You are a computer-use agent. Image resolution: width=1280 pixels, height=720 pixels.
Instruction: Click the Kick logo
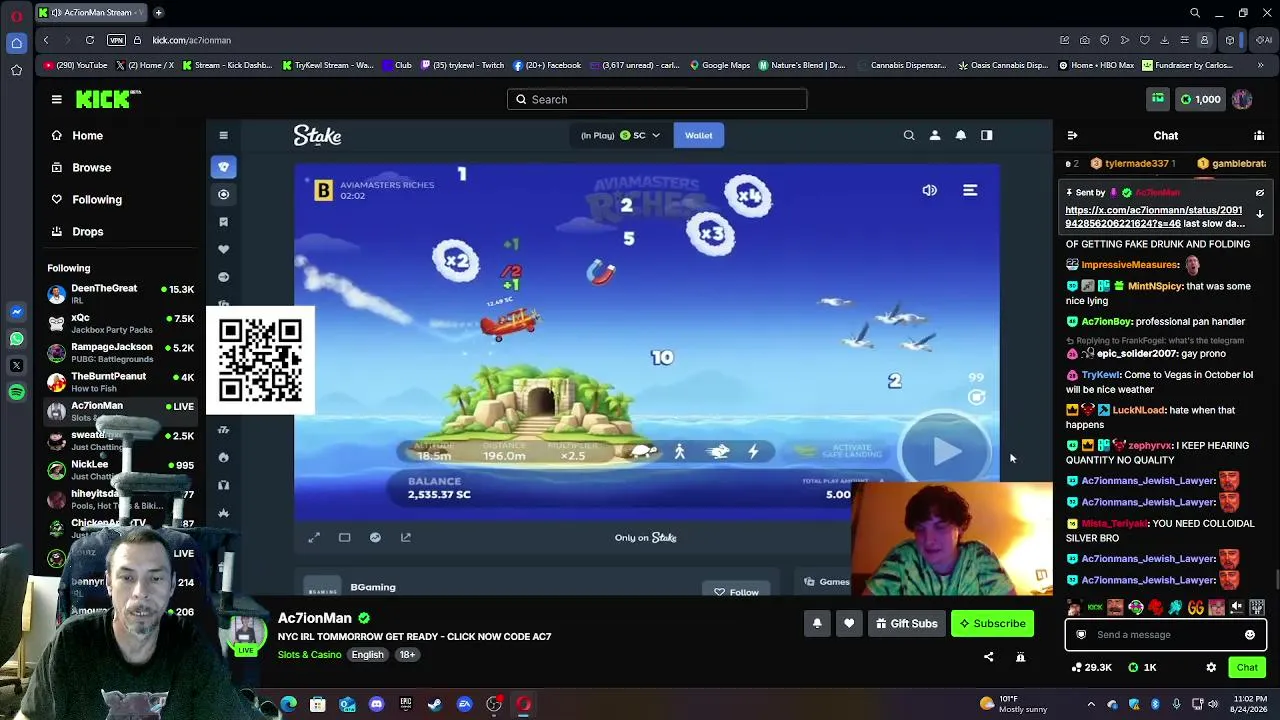107,99
